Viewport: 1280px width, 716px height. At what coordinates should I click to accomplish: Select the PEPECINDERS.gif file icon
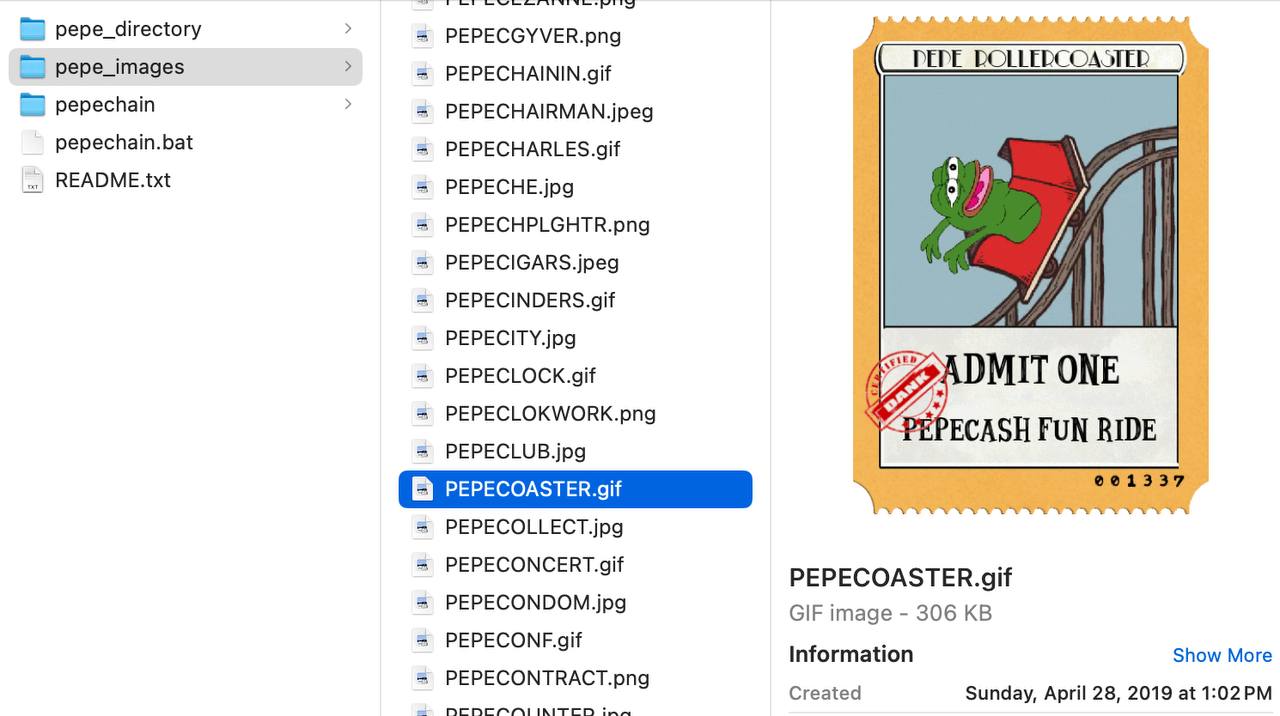(423, 300)
